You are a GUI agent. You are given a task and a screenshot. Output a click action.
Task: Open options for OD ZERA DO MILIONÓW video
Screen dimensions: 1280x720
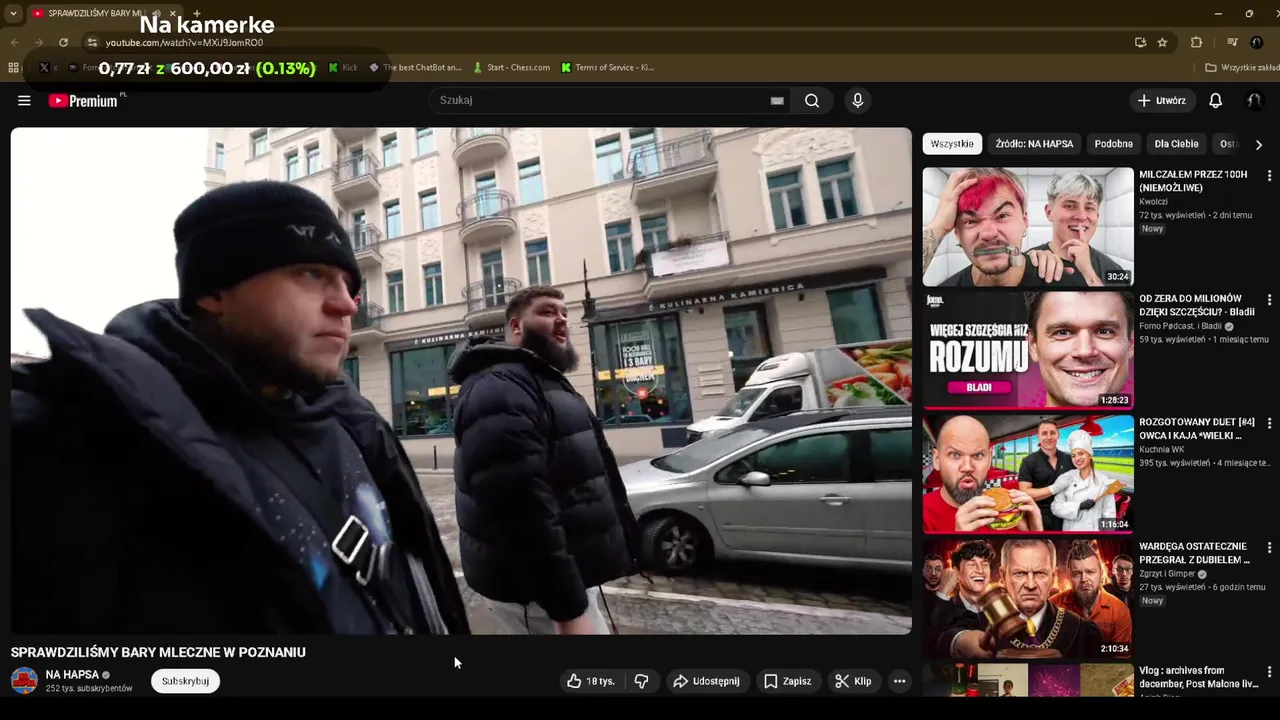[x=1269, y=299]
